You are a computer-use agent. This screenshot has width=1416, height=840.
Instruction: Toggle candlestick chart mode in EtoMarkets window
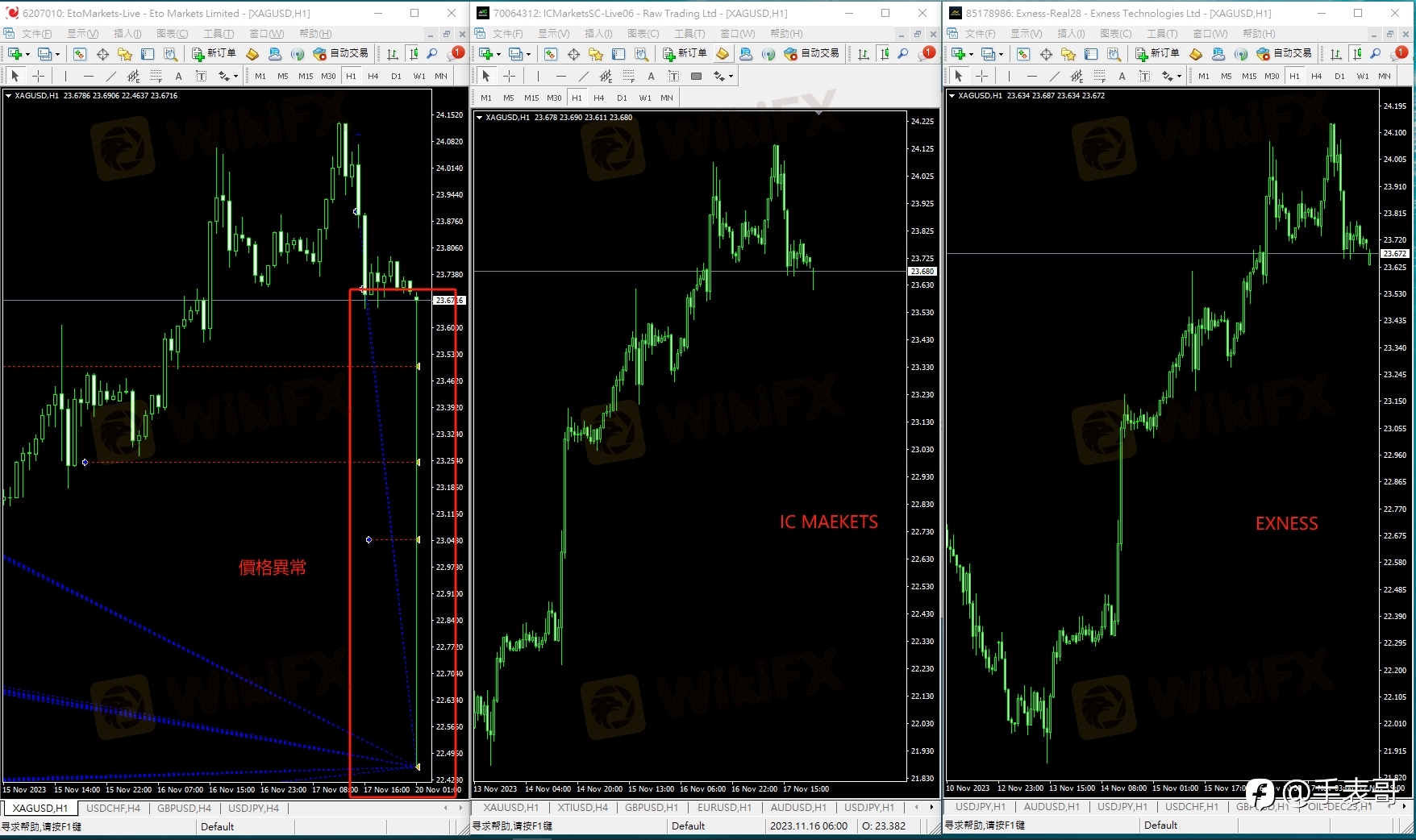point(414,54)
